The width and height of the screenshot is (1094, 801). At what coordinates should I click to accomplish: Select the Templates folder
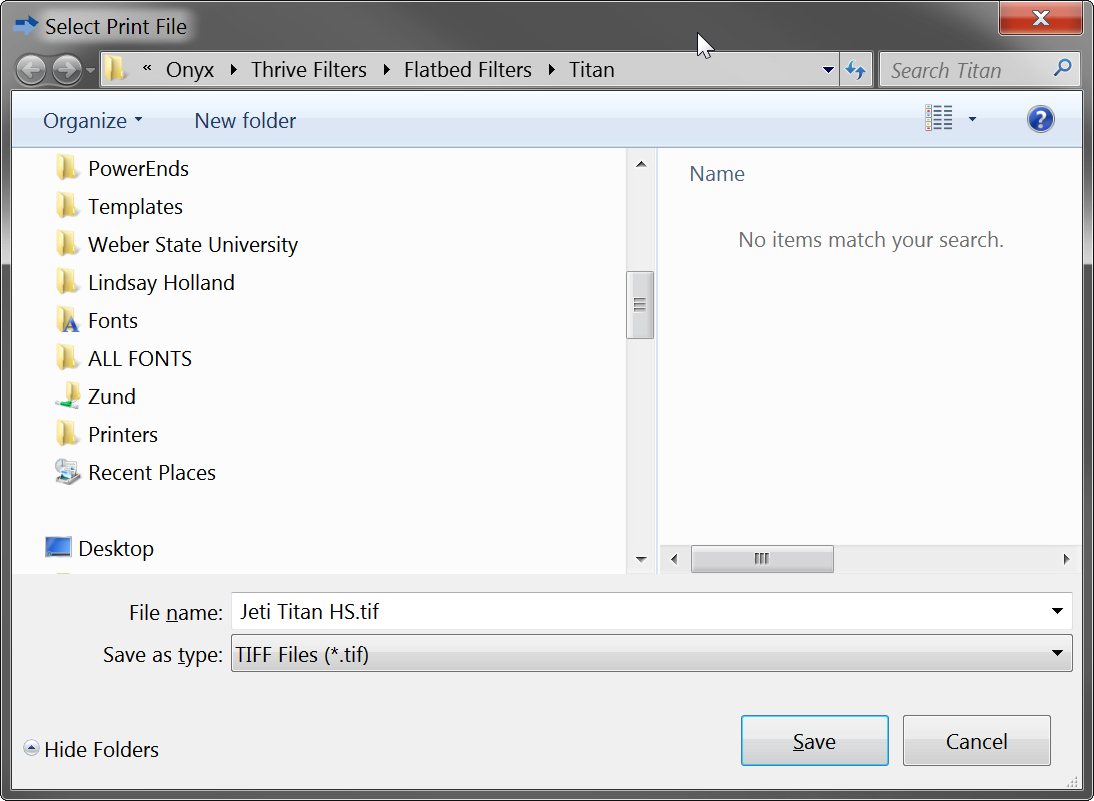[x=135, y=207]
